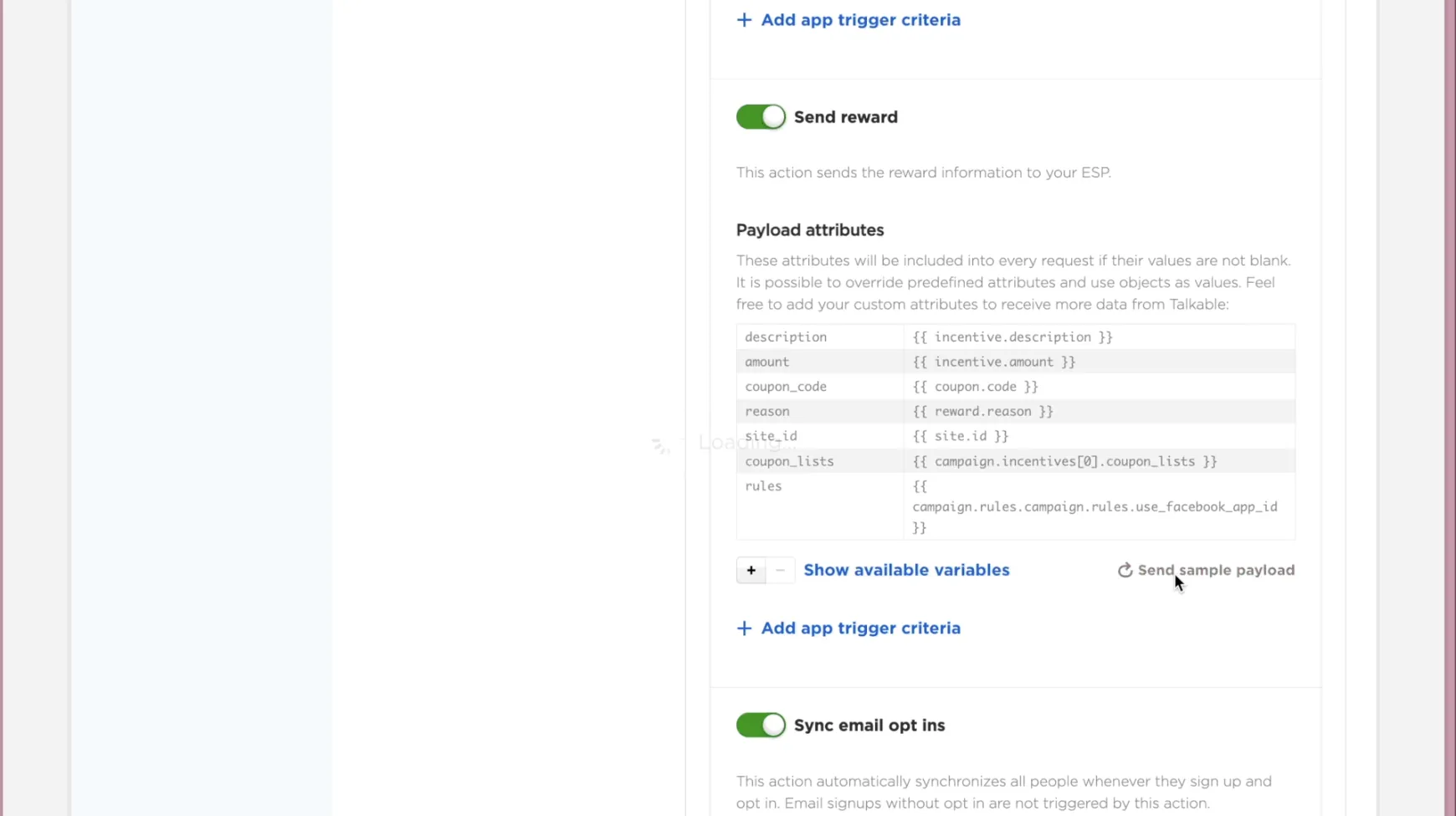Viewport: 1456px width, 816px height.
Task: Turn off the Sync email opt ins toggle
Action: pyautogui.click(x=761, y=725)
